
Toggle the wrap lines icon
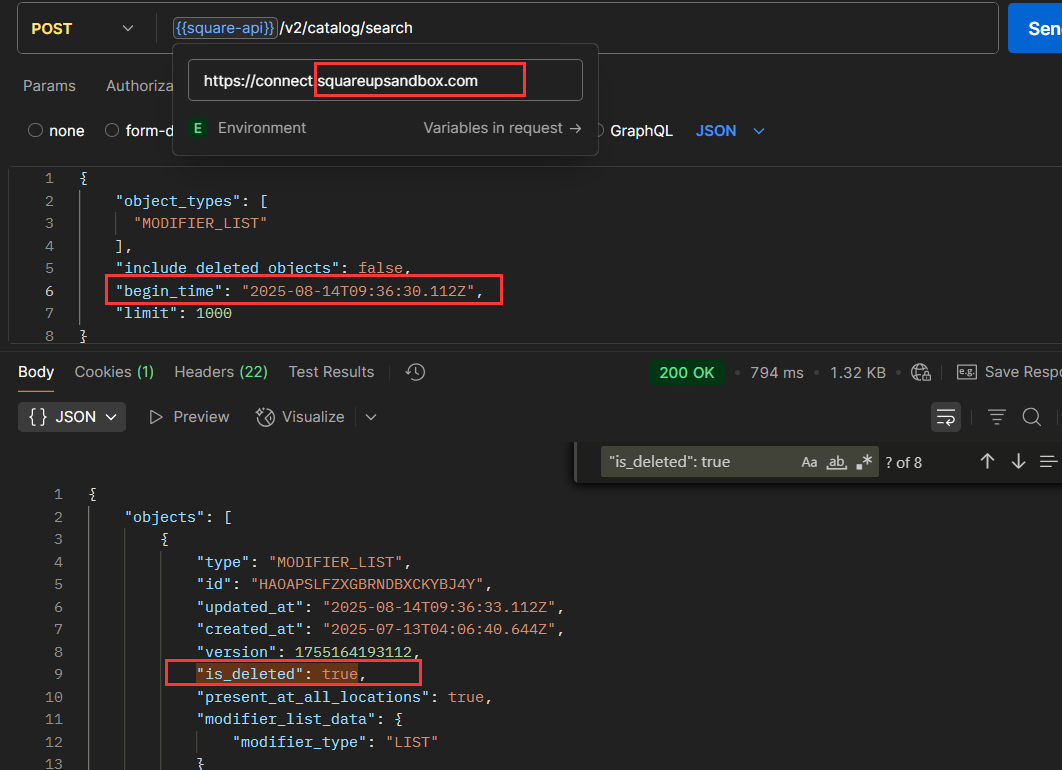[946, 416]
